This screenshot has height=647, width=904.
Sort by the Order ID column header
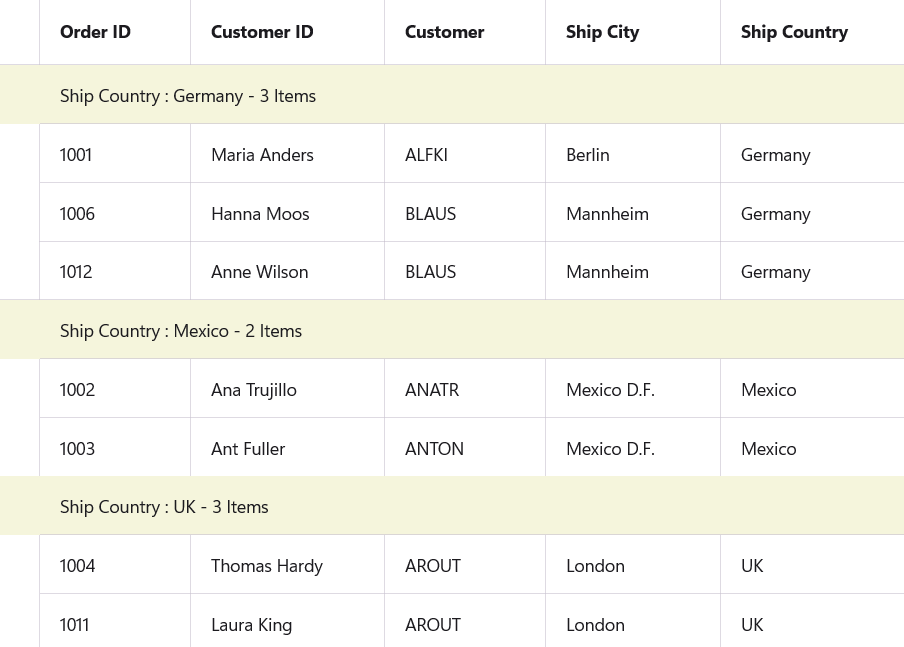coord(95,32)
